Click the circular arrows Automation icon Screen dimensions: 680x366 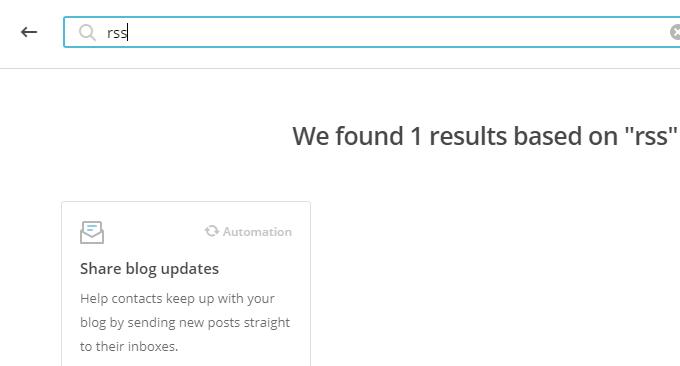[x=212, y=231]
